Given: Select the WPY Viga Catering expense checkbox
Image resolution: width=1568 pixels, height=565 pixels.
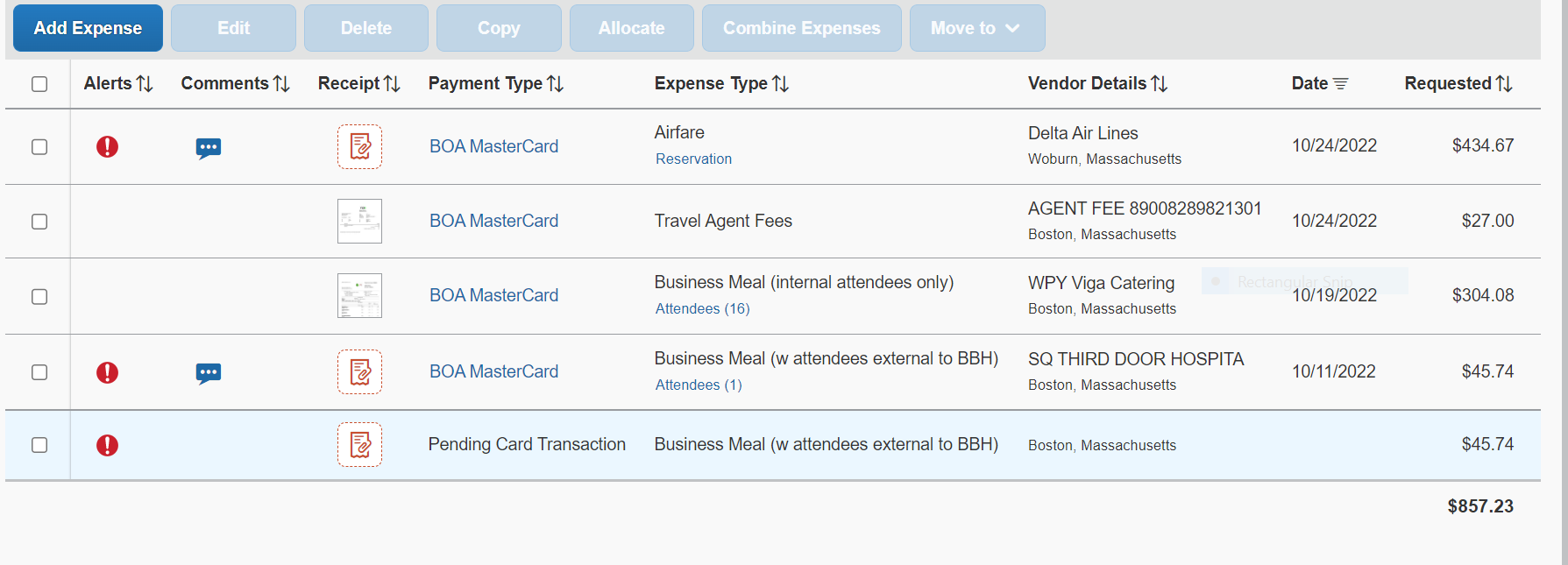Looking at the screenshot, I should [x=39, y=297].
